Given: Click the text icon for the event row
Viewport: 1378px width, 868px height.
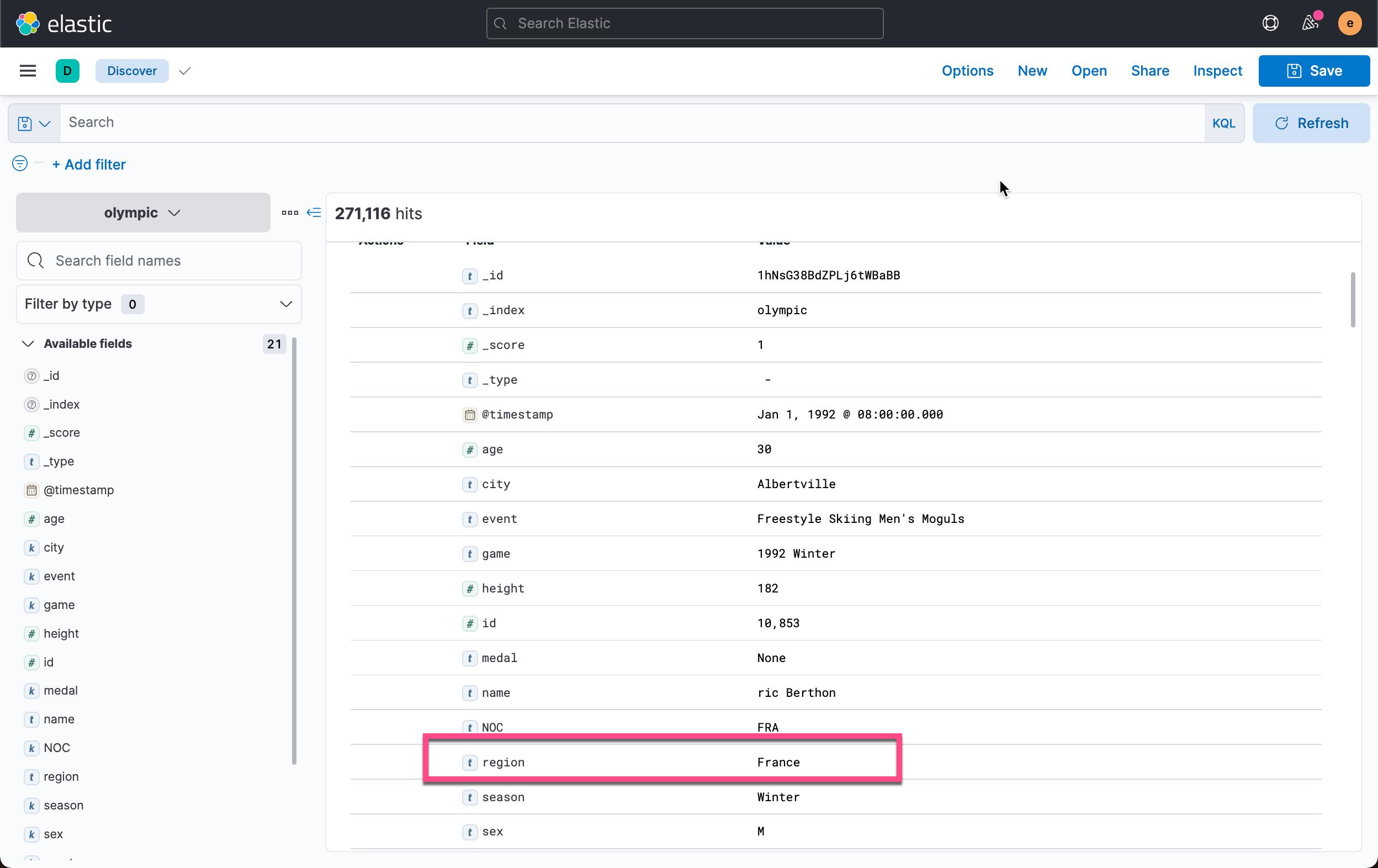Looking at the screenshot, I should click(x=470, y=520).
